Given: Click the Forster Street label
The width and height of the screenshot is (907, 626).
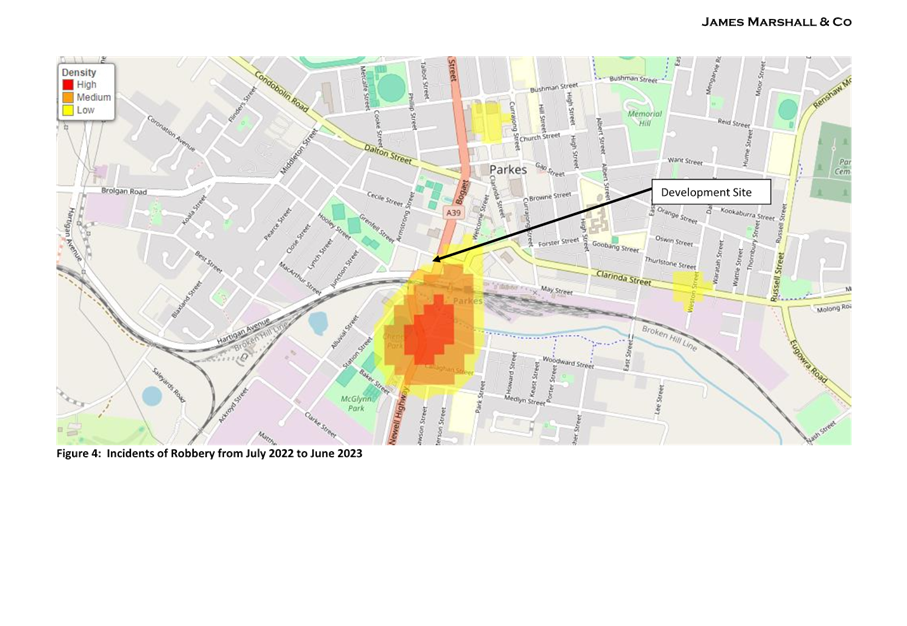Looking at the screenshot, I should tap(558, 242).
